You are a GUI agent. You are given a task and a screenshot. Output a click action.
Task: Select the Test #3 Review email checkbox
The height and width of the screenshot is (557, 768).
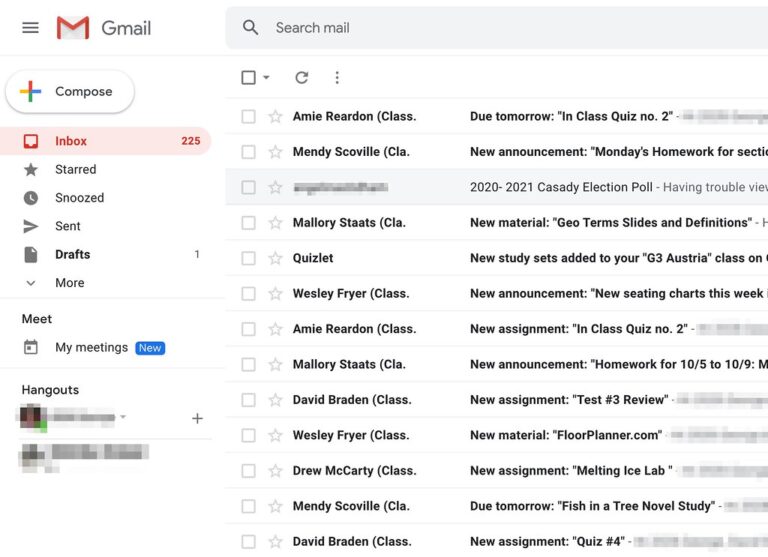[x=248, y=400]
